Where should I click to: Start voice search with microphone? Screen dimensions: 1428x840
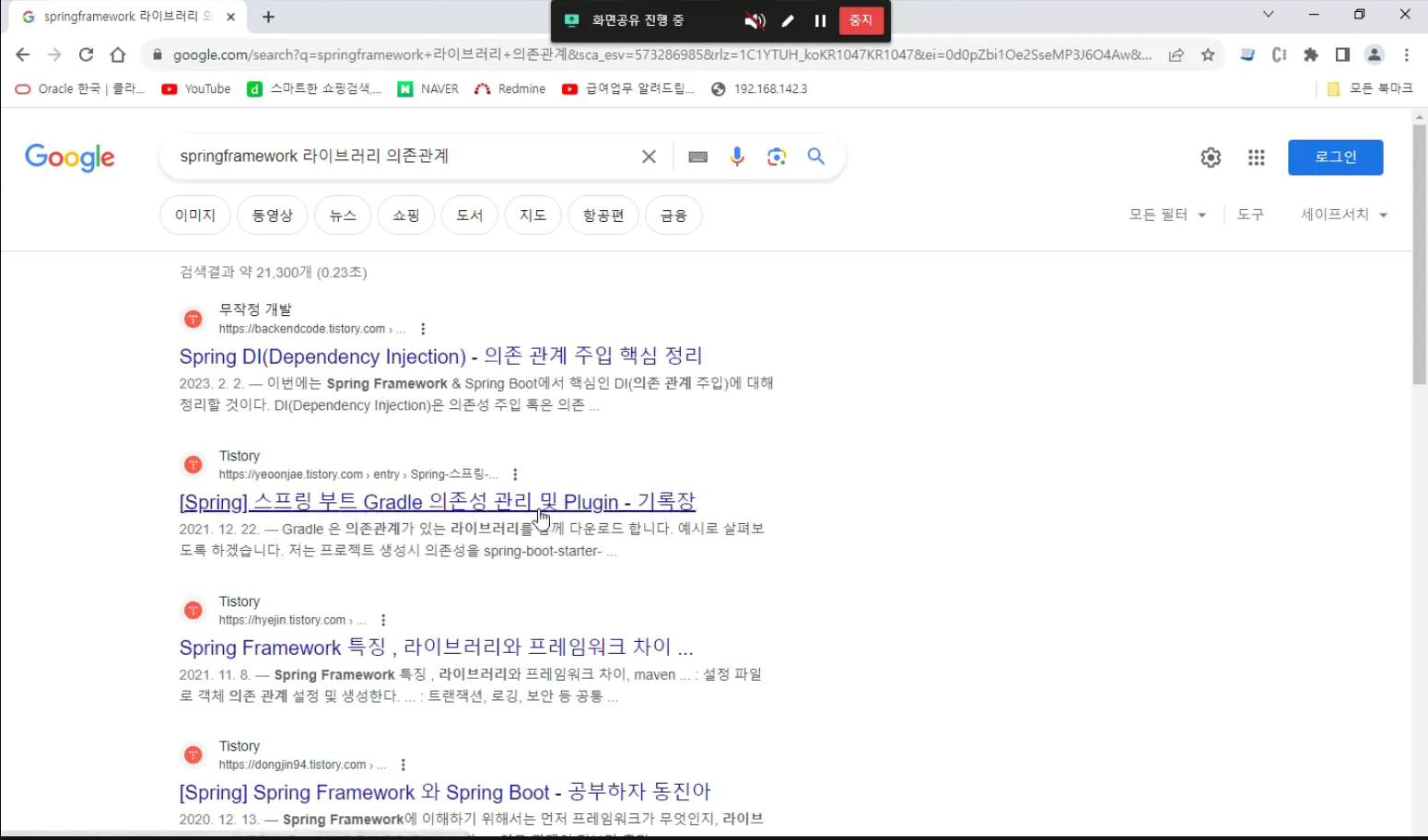click(x=737, y=157)
